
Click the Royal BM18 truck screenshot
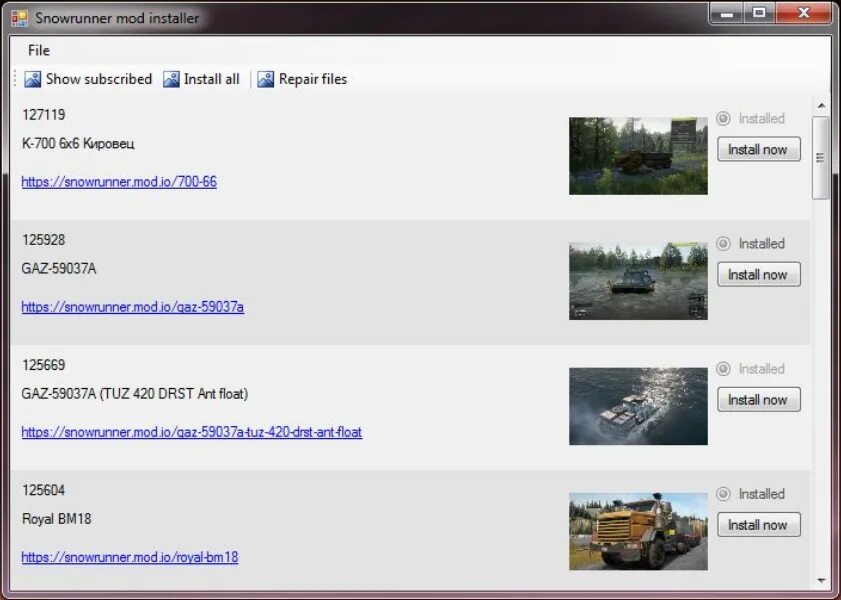point(637,530)
